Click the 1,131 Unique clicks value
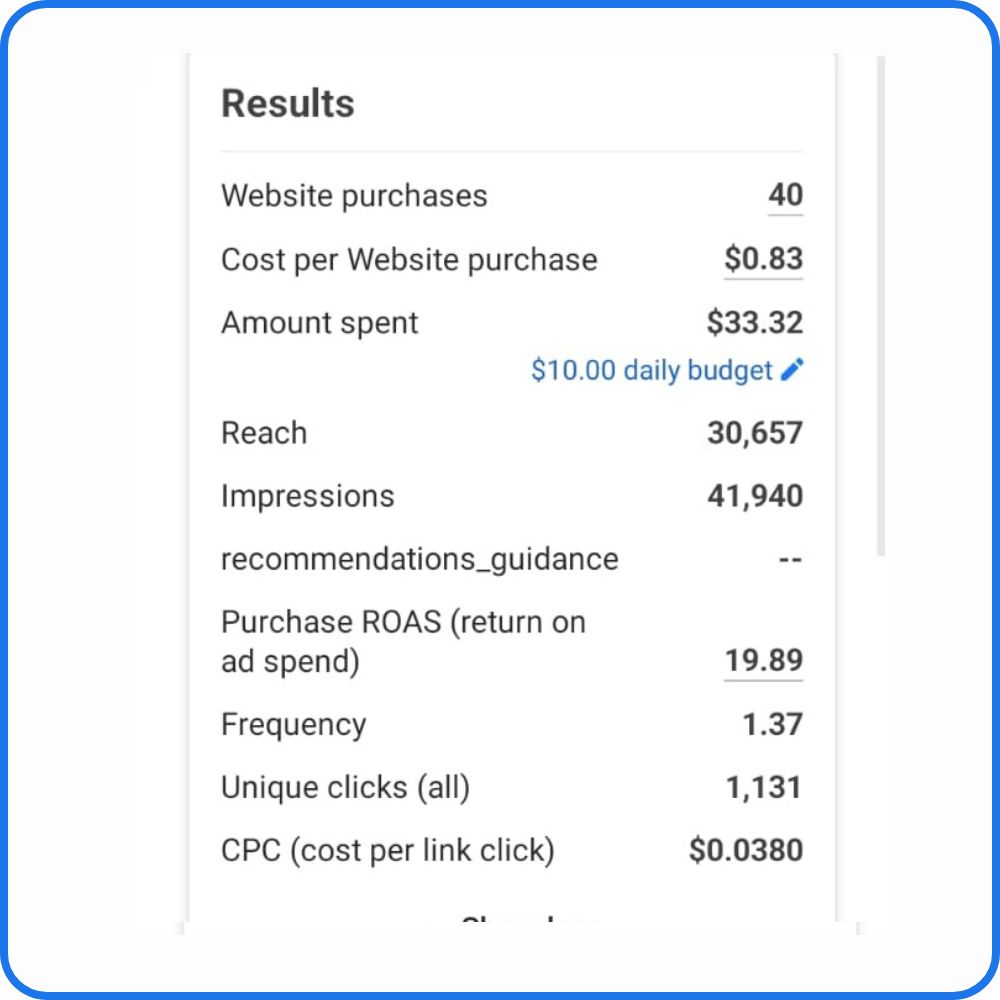 tap(763, 788)
